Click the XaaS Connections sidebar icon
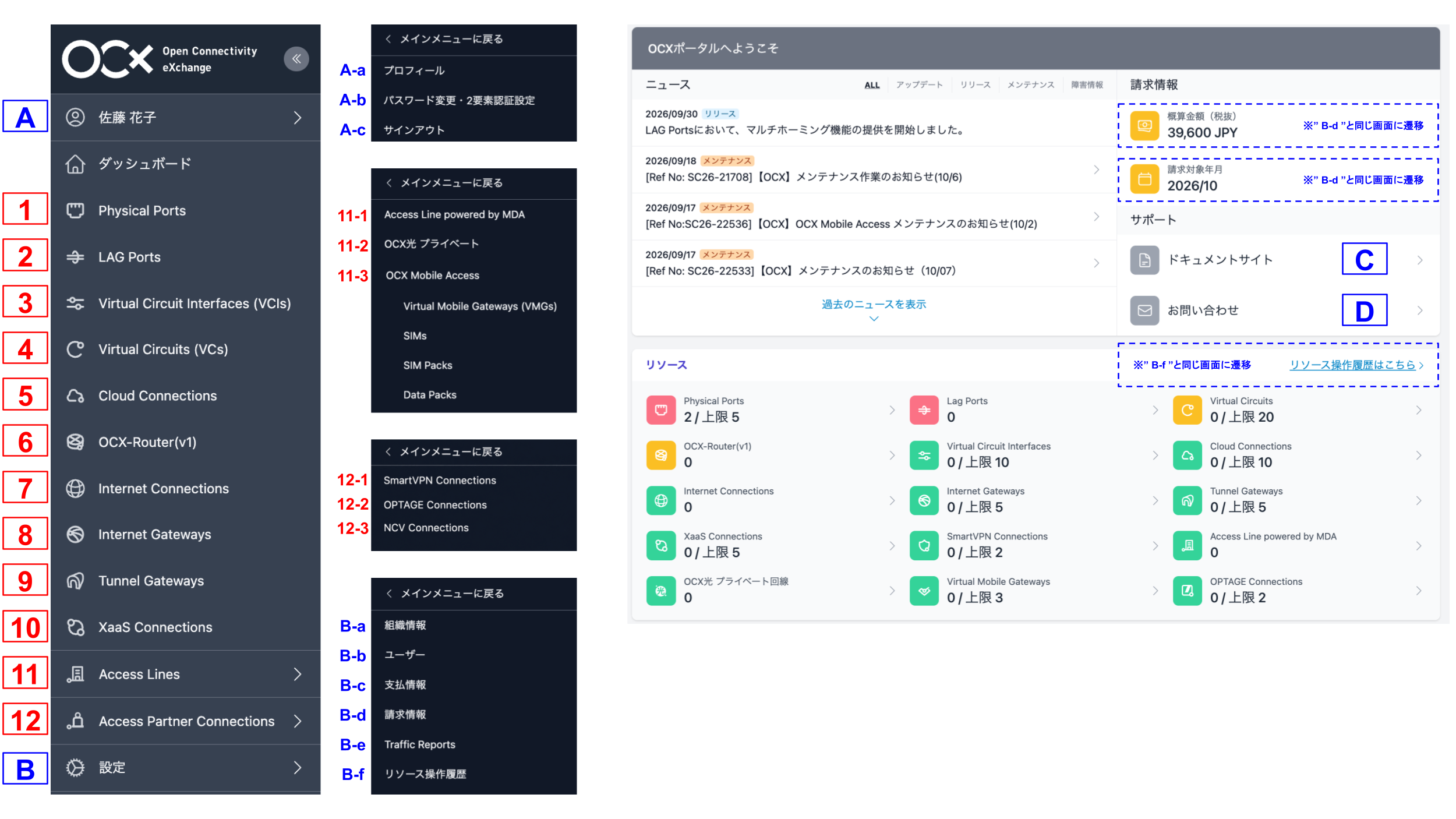Image resolution: width=1456 pixels, height=819 pixels. pyautogui.click(x=75, y=627)
